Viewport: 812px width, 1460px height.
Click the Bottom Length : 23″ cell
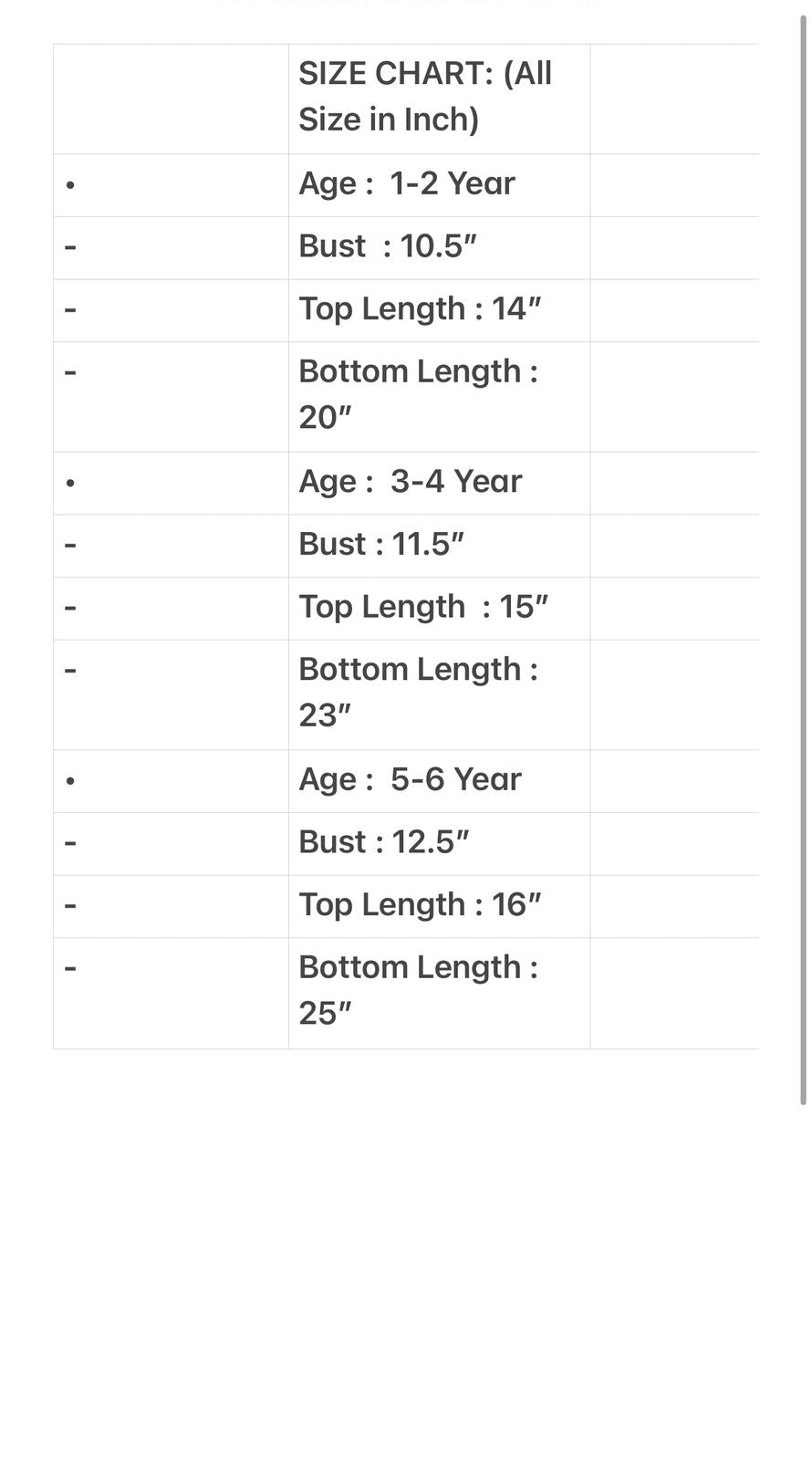(418, 693)
